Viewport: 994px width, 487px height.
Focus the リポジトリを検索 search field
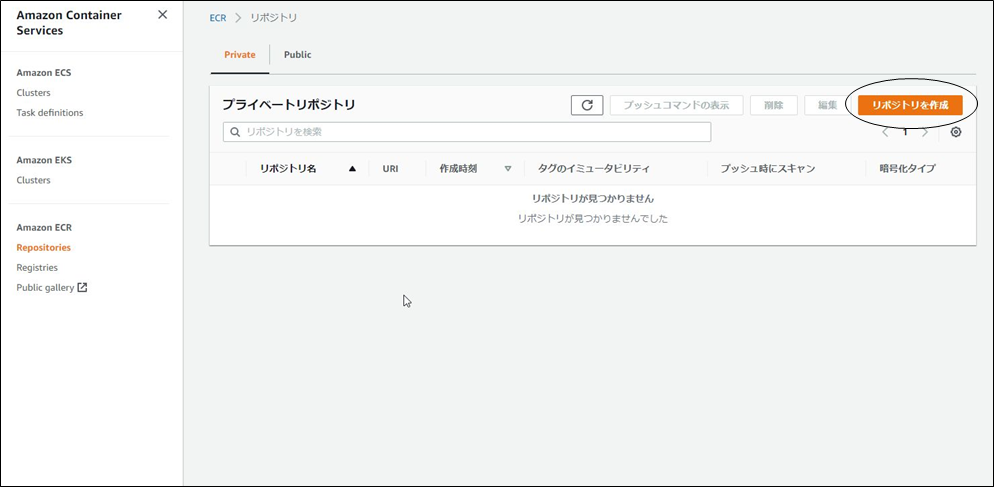[x=467, y=132]
